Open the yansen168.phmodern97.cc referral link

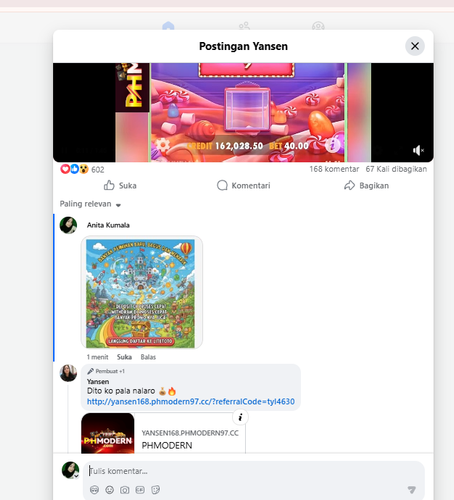click(x=191, y=401)
